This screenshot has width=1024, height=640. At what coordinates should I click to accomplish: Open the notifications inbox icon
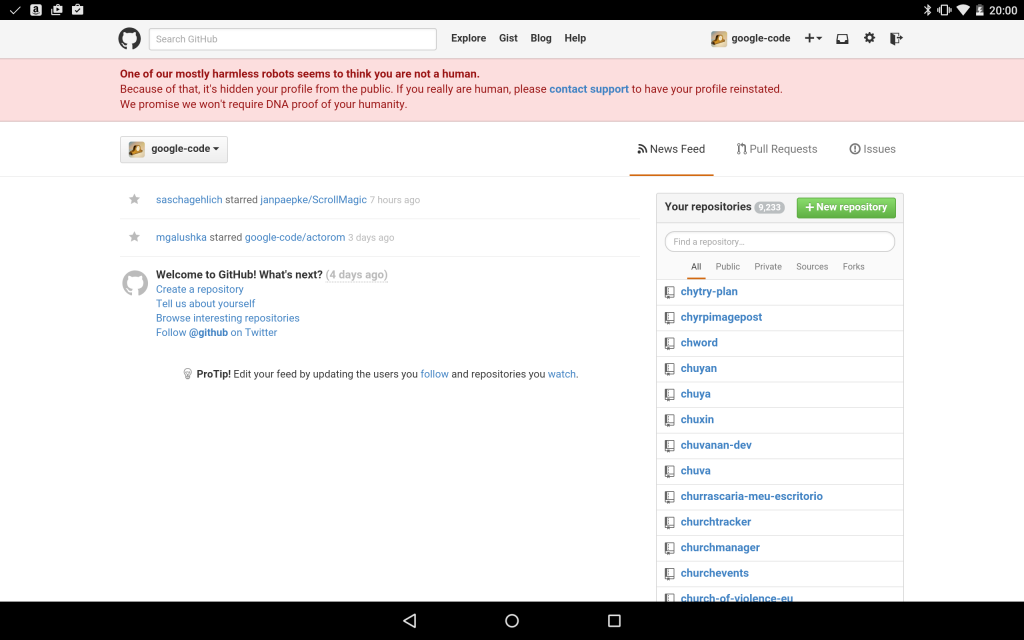click(842, 39)
